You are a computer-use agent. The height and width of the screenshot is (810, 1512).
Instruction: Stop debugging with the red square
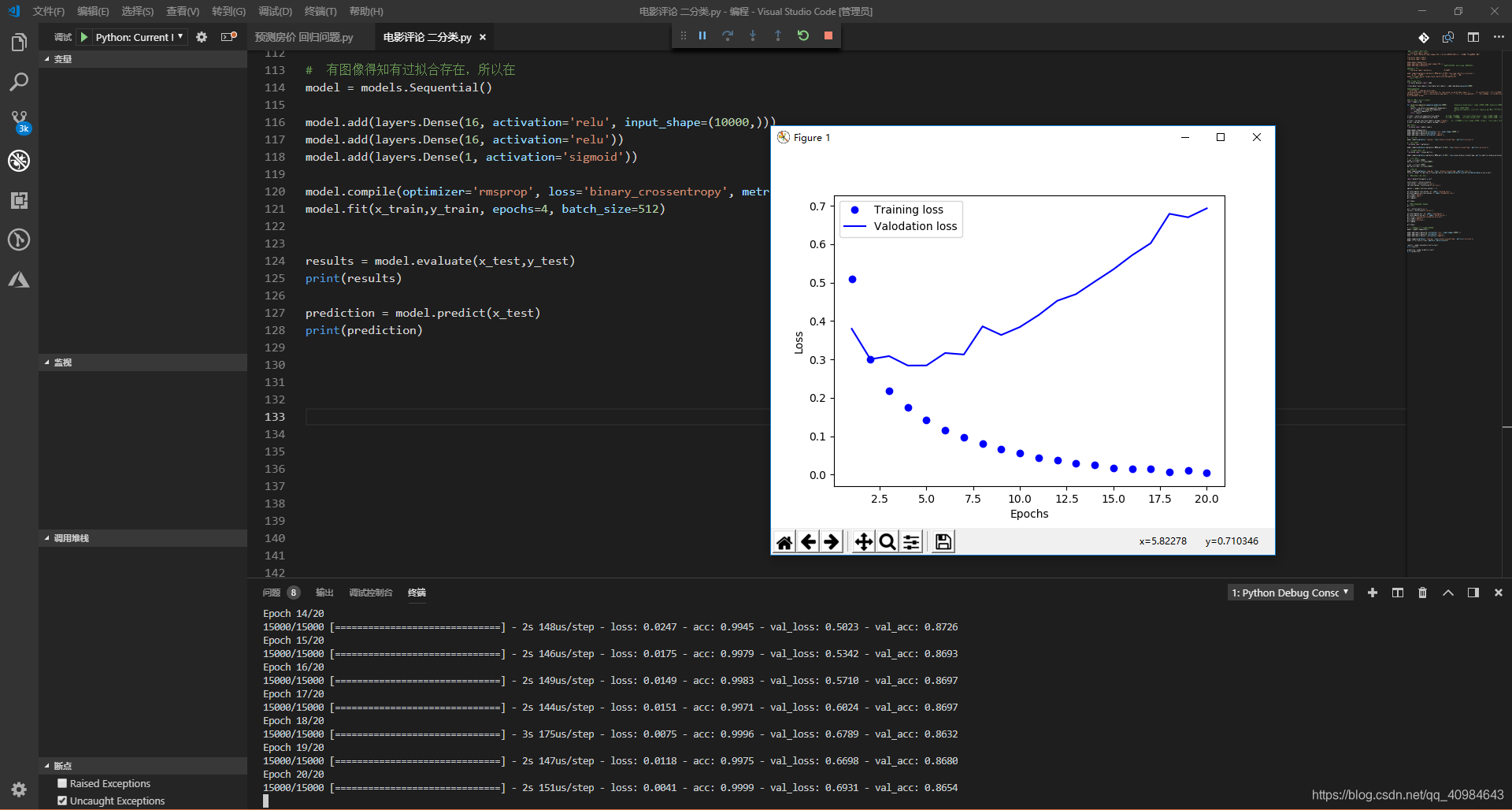pos(828,35)
